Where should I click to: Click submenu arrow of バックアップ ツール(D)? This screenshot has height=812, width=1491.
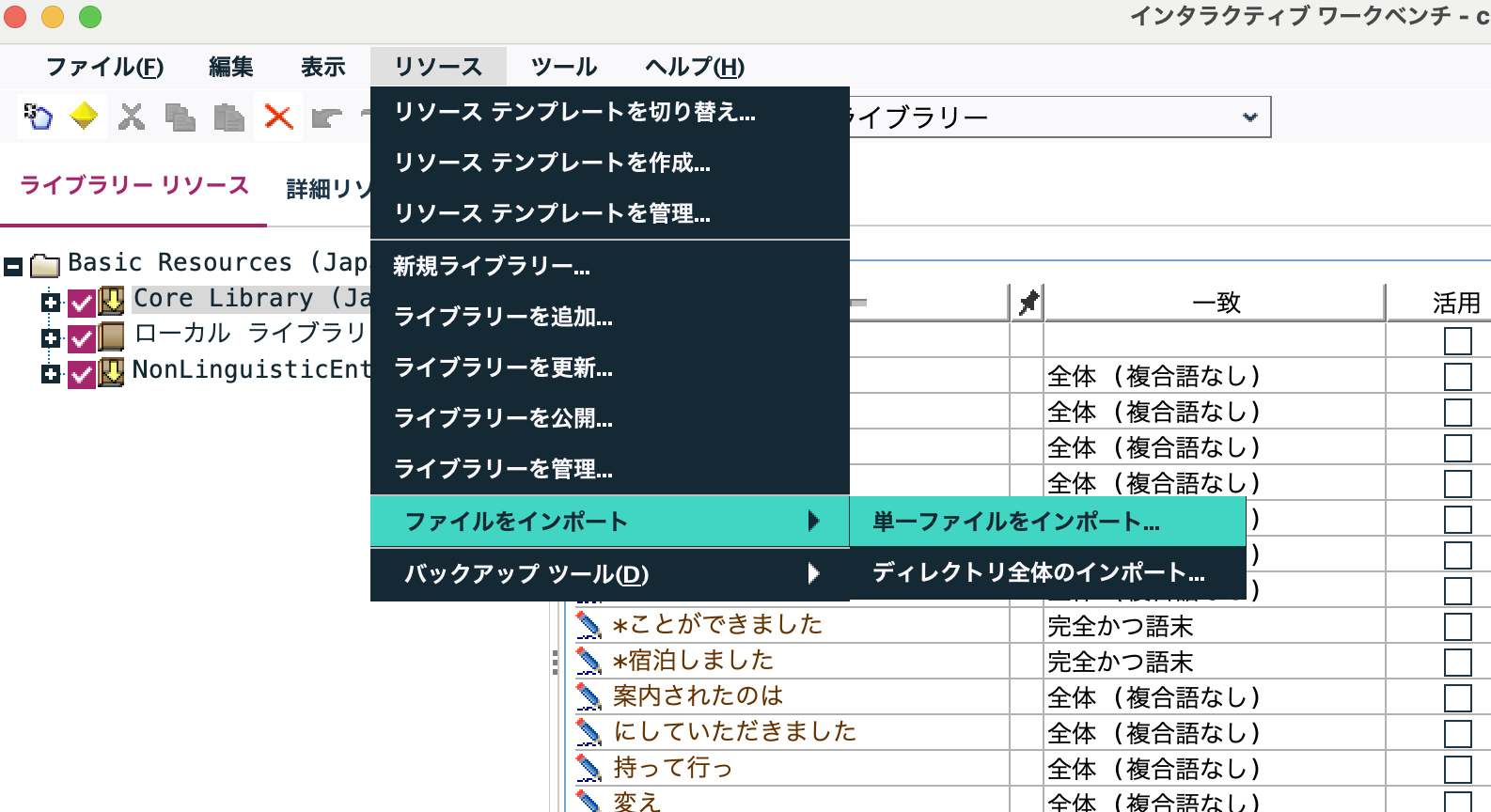(814, 573)
